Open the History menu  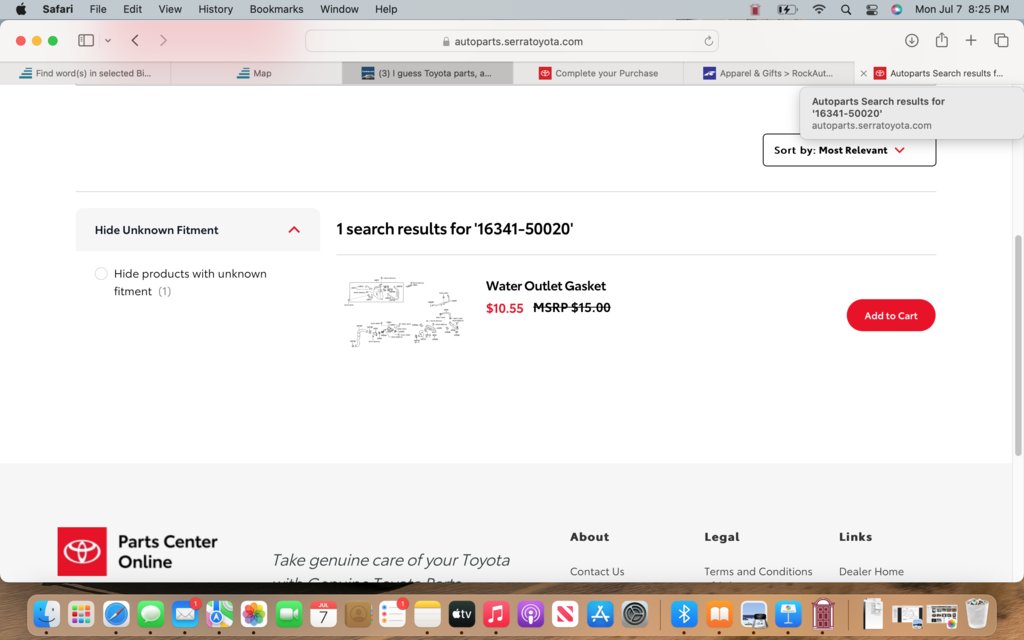tap(216, 9)
